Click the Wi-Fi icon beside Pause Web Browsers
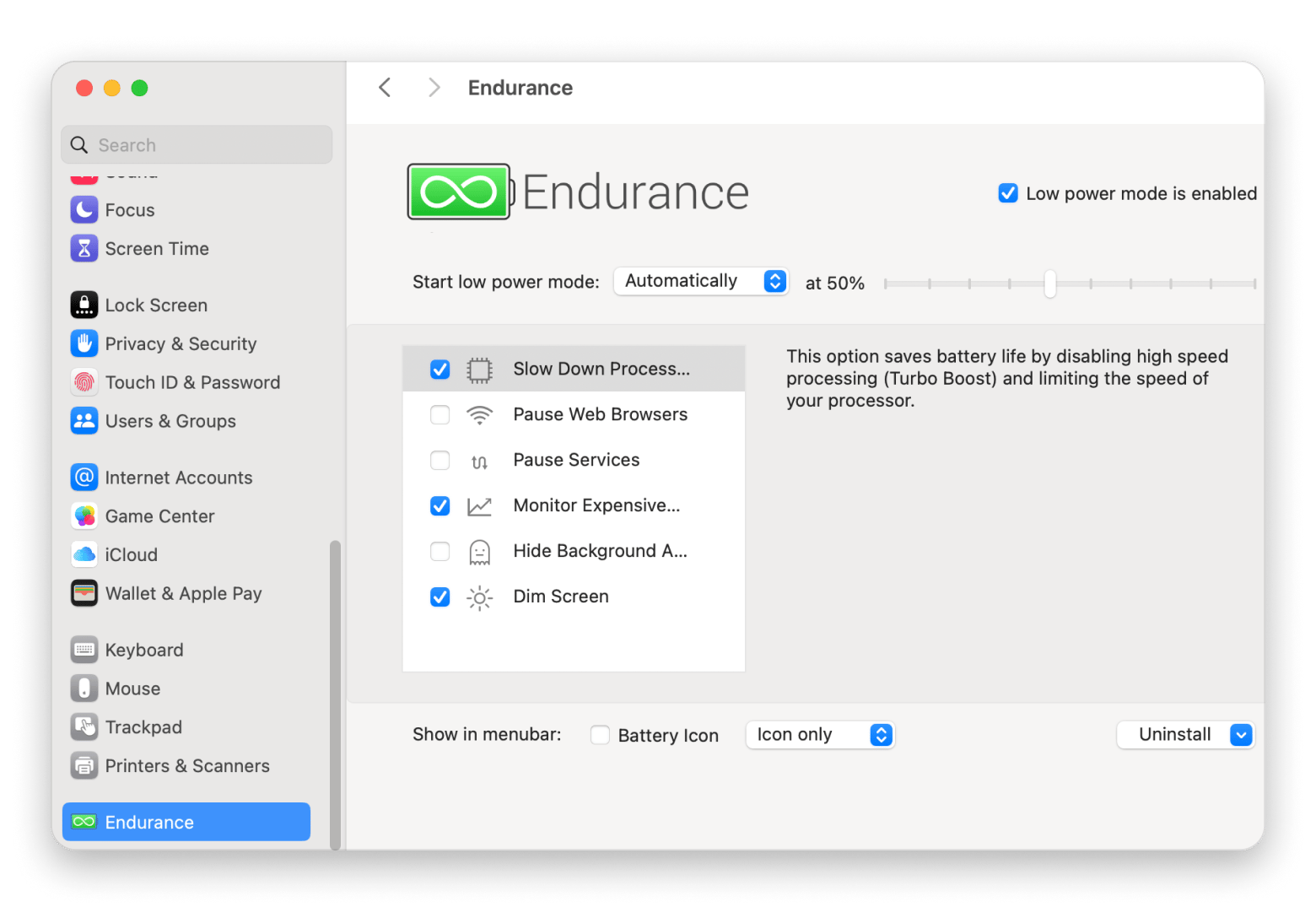This screenshot has width=1316, height=918. (479, 415)
